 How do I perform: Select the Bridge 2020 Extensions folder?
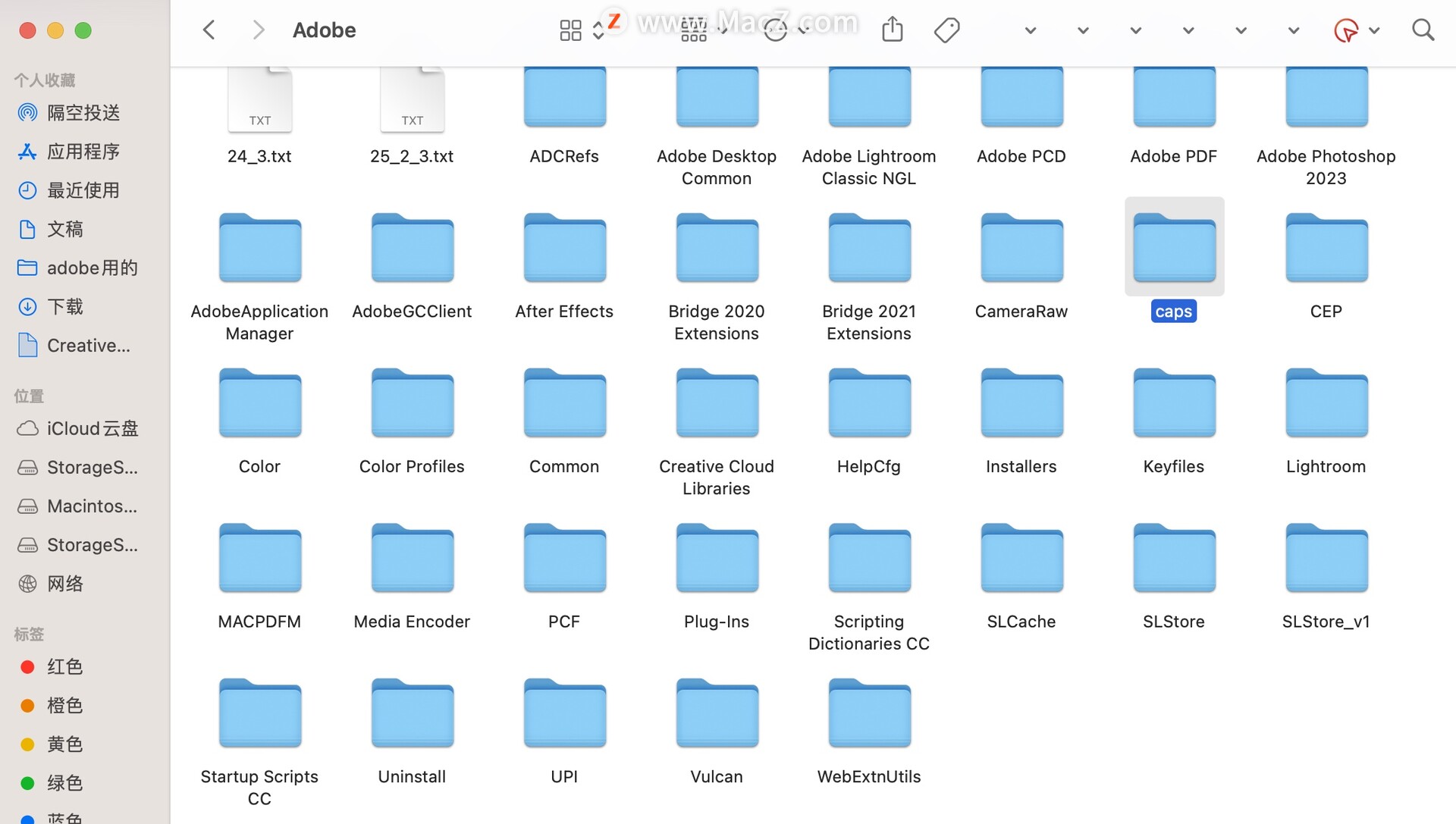click(717, 247)
